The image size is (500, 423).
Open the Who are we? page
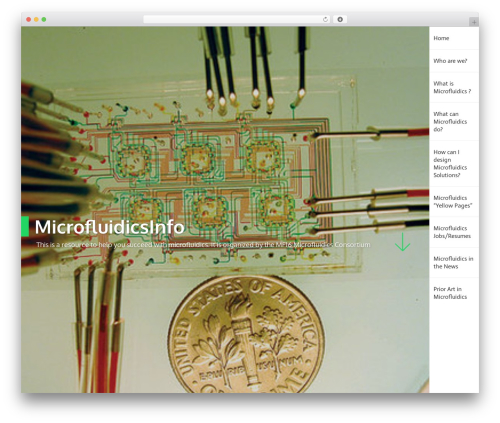(x=450, y=61)
